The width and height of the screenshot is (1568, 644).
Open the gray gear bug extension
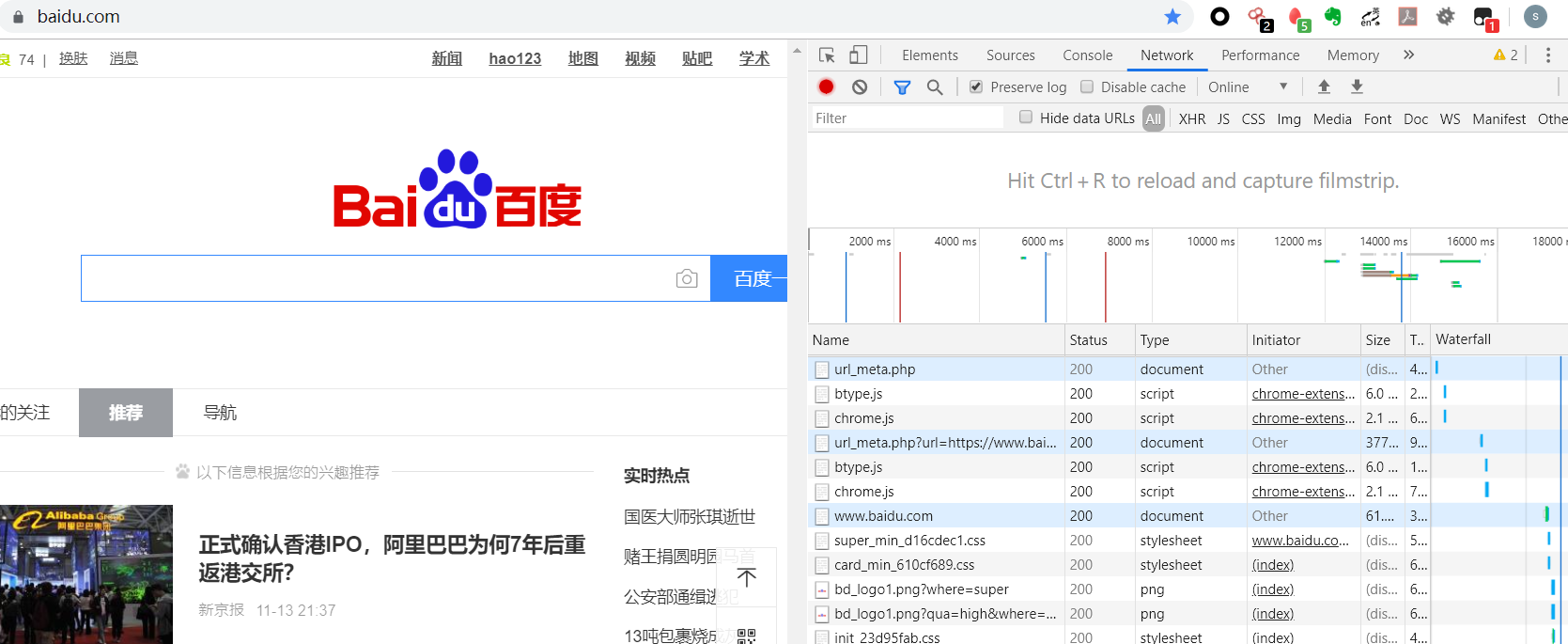pyautogui.click(x=1446, y=16)
